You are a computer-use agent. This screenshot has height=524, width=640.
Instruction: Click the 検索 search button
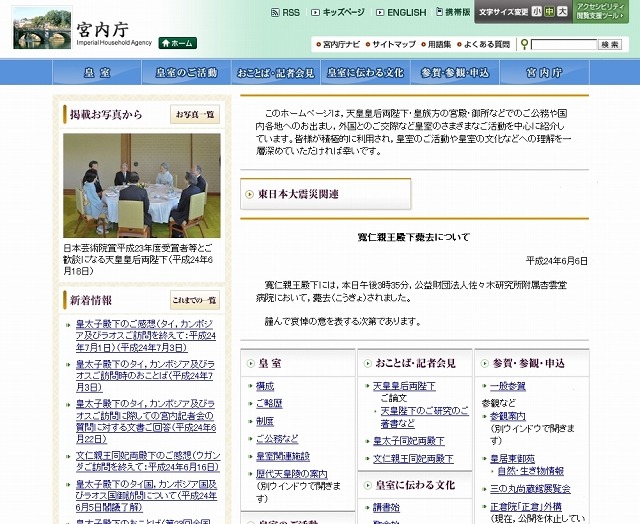coord(610,44)
